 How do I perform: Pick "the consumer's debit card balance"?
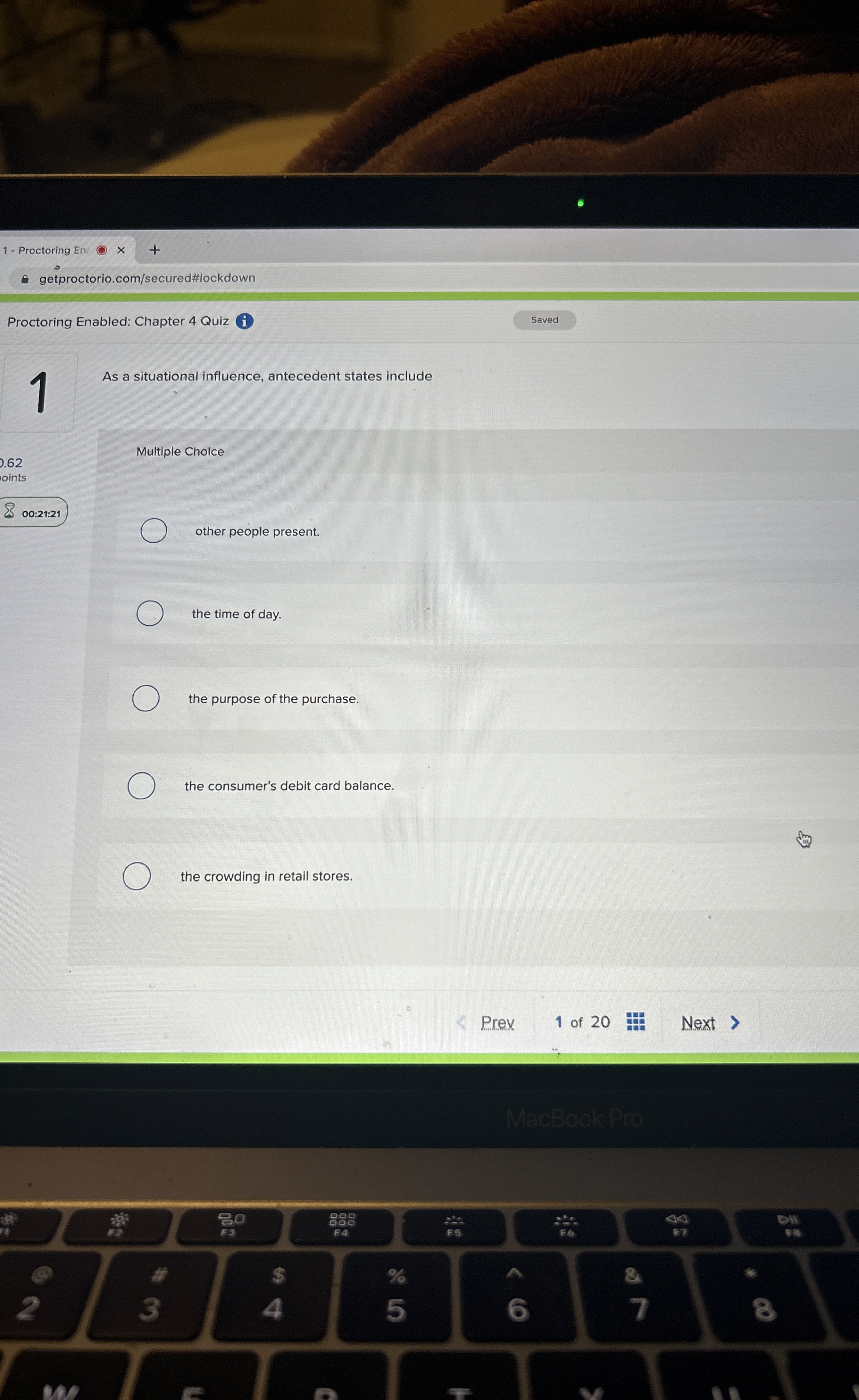141,786
